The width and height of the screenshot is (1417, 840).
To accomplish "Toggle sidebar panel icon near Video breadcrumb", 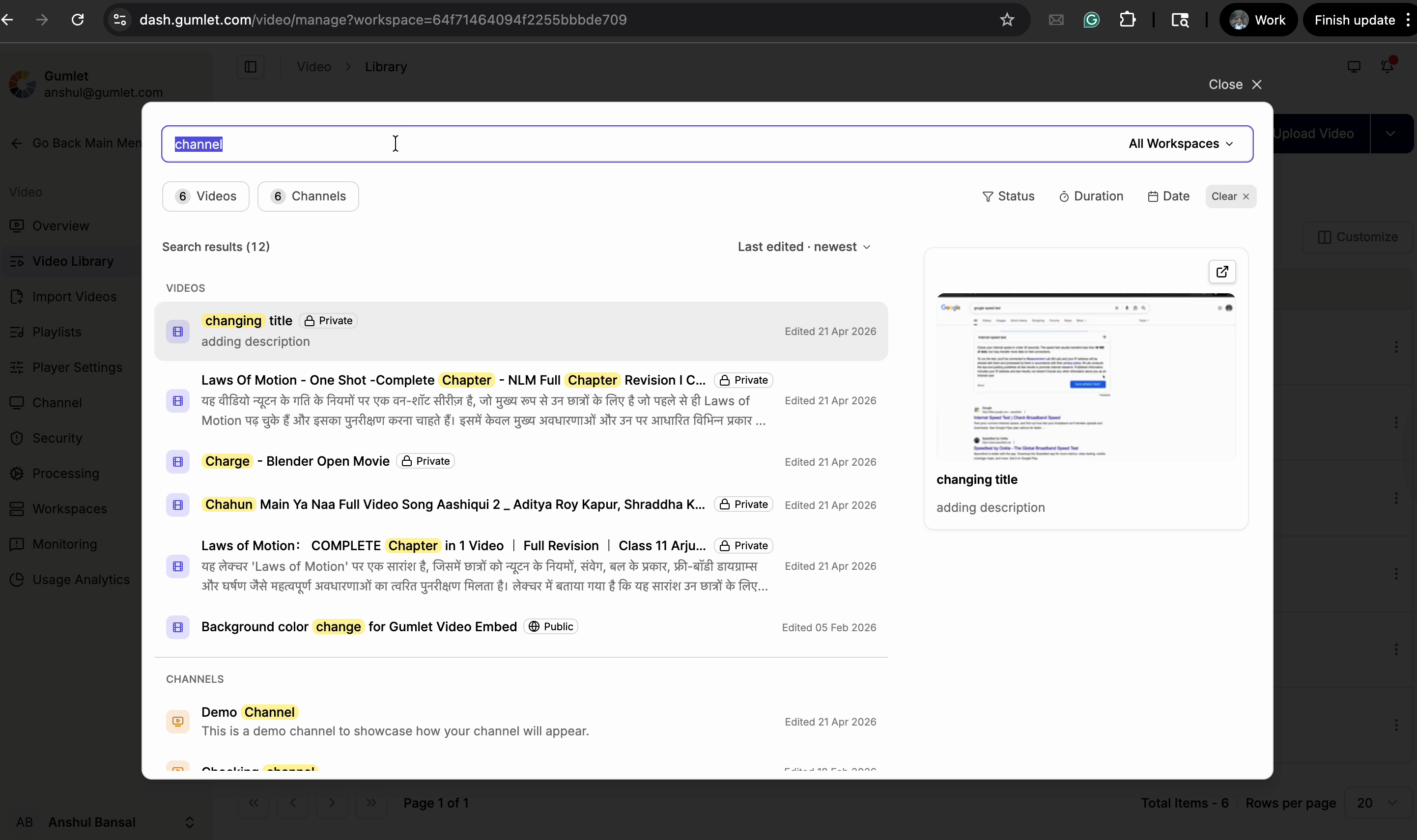I will pos(250,67).
